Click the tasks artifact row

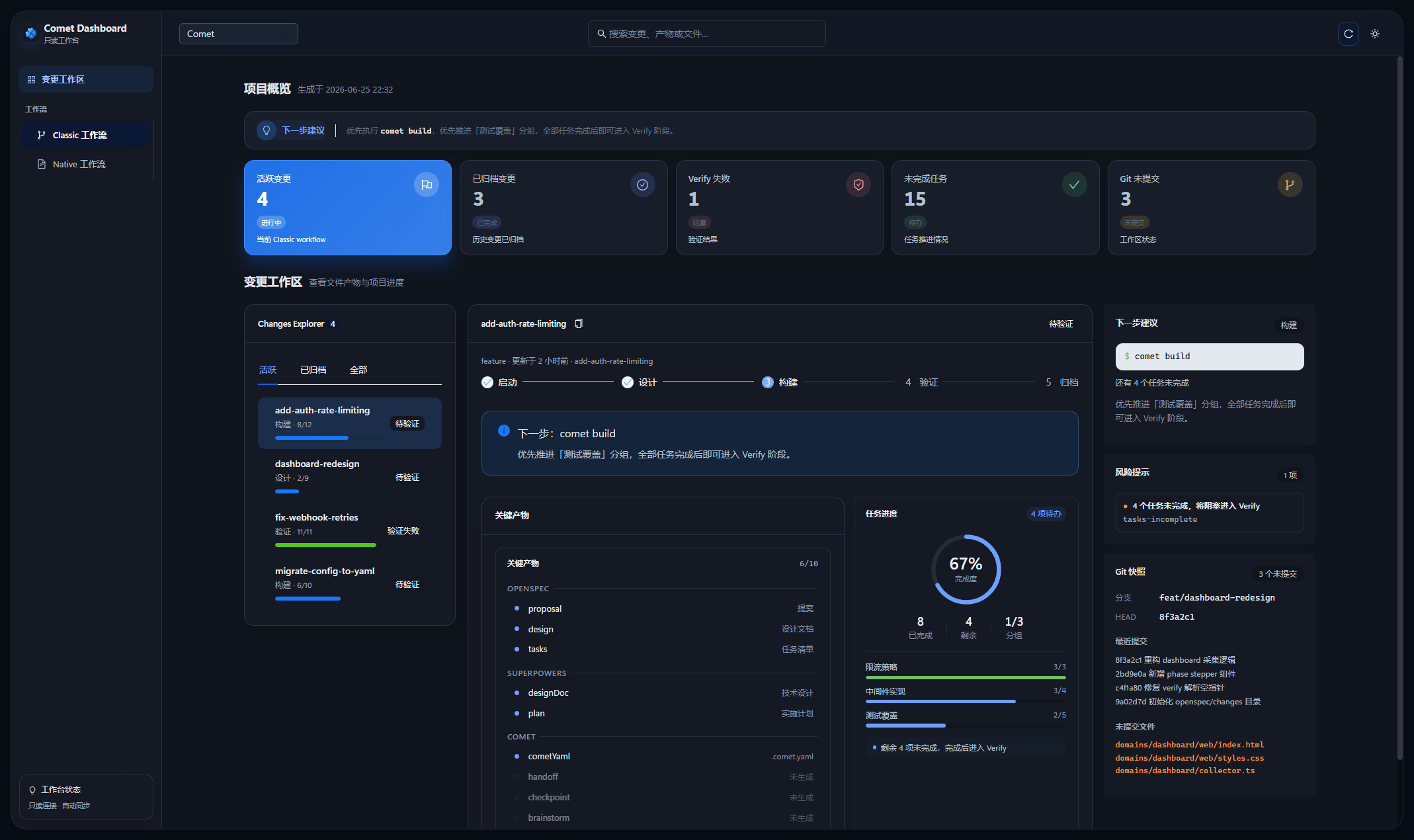point(663,650)
